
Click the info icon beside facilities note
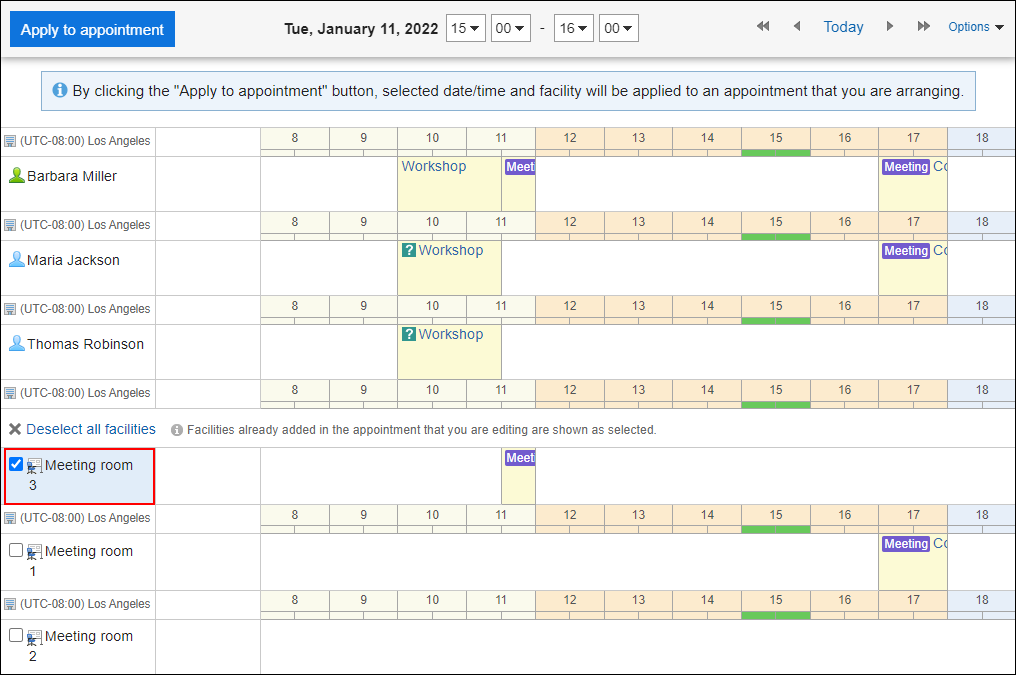coord(176,430)
